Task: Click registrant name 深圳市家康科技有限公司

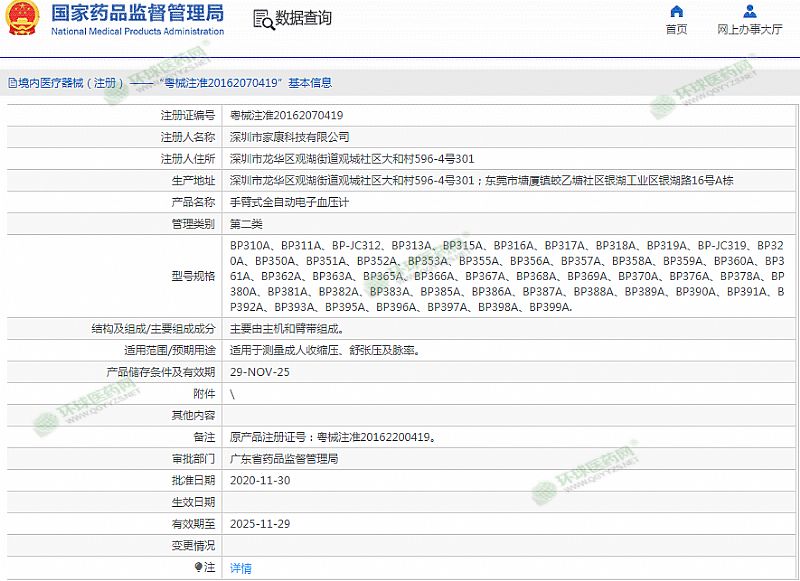Action: tap(290, 136)
